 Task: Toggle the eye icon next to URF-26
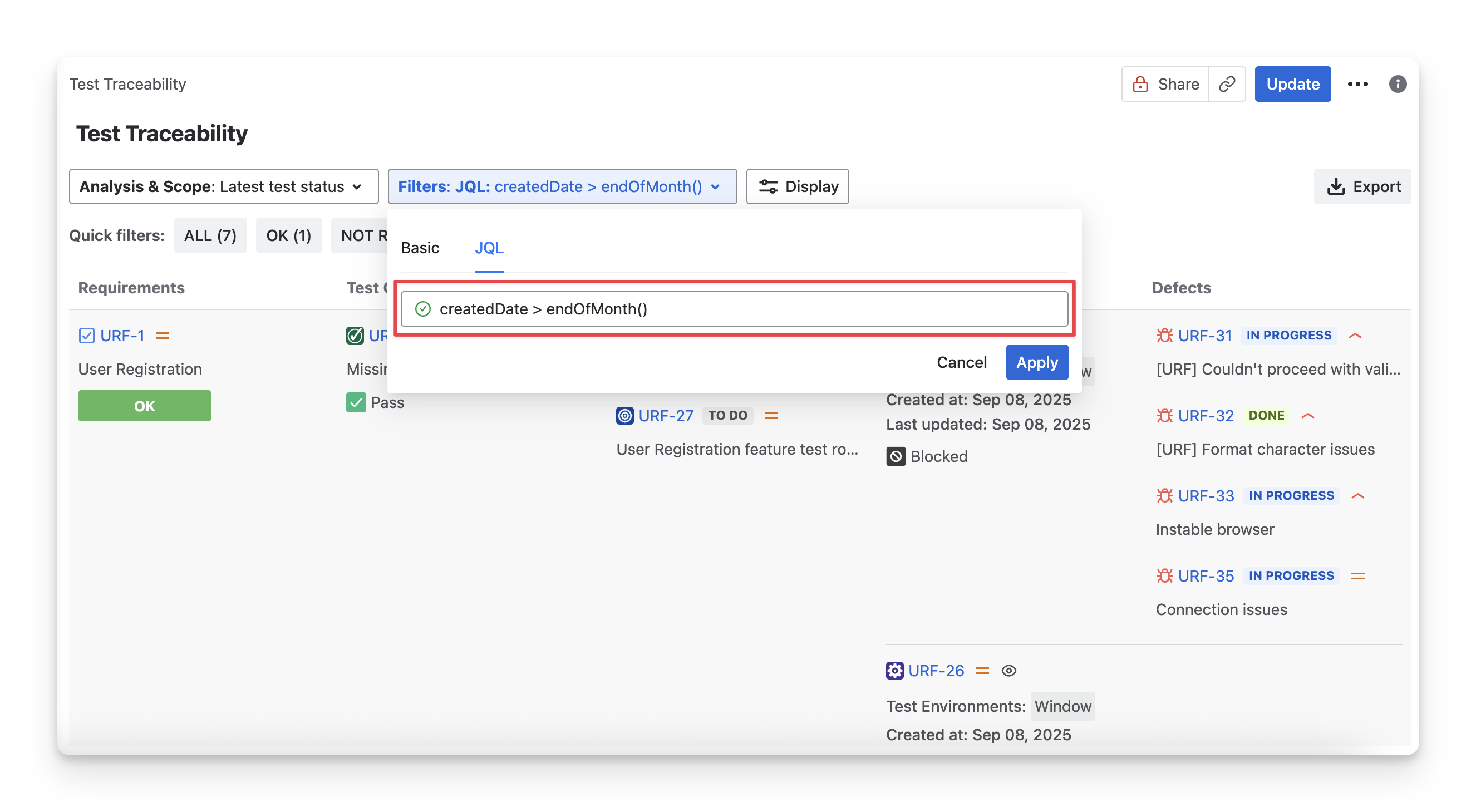(x=1009, y=671)
